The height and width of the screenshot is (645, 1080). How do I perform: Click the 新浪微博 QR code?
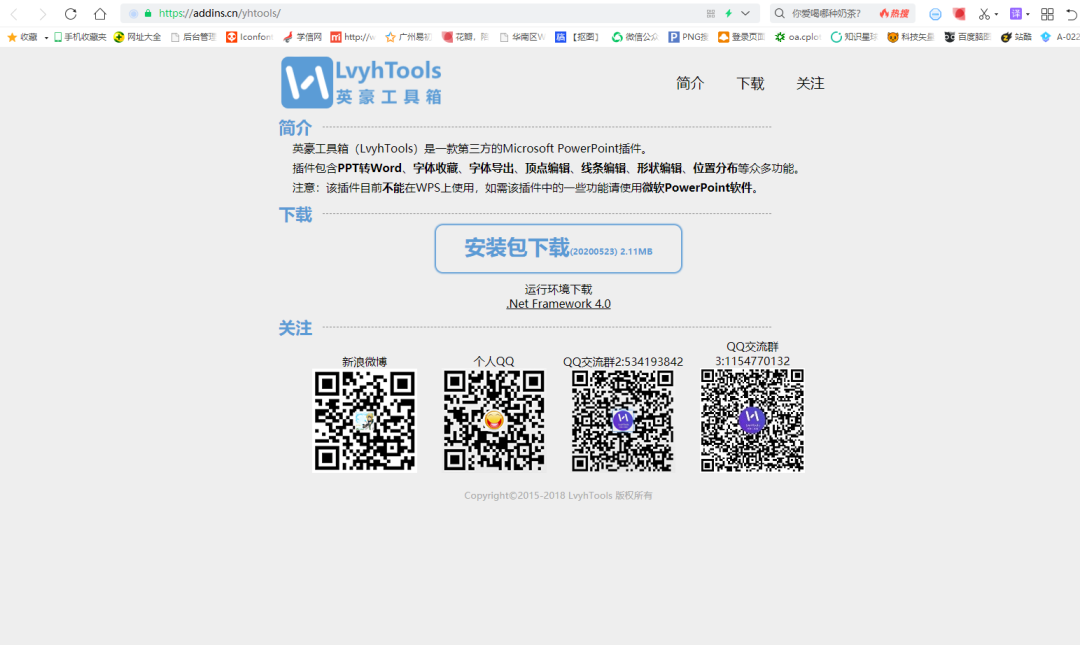pos(365,421)
